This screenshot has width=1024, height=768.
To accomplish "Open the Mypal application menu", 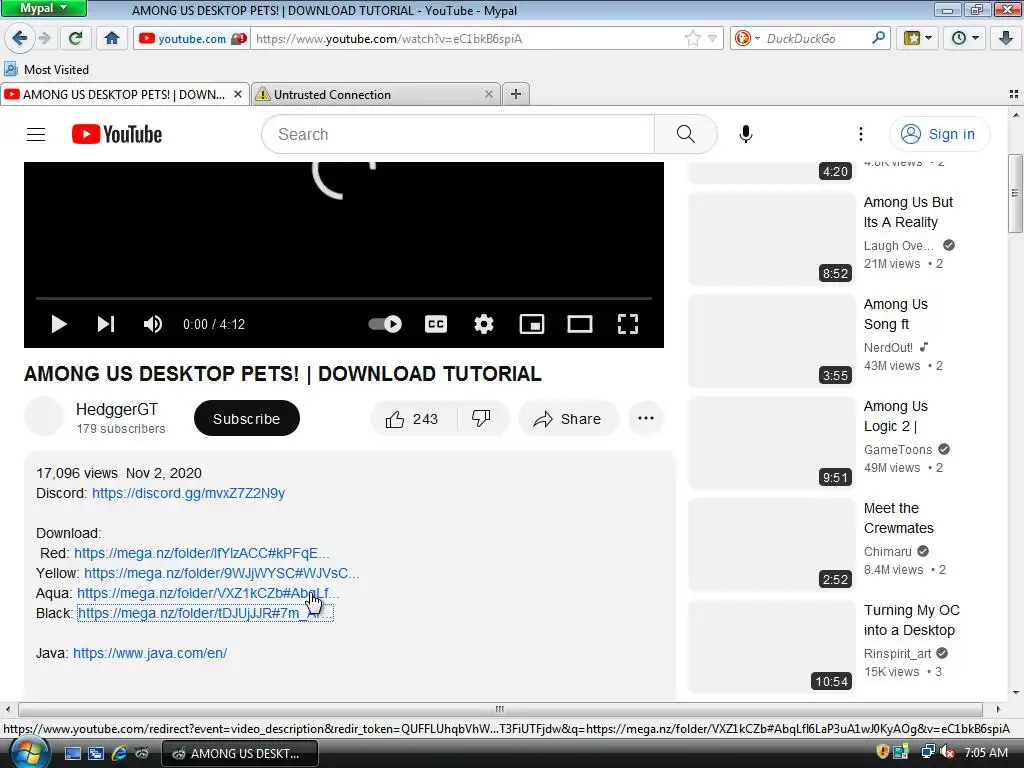I will click(43, 8).
